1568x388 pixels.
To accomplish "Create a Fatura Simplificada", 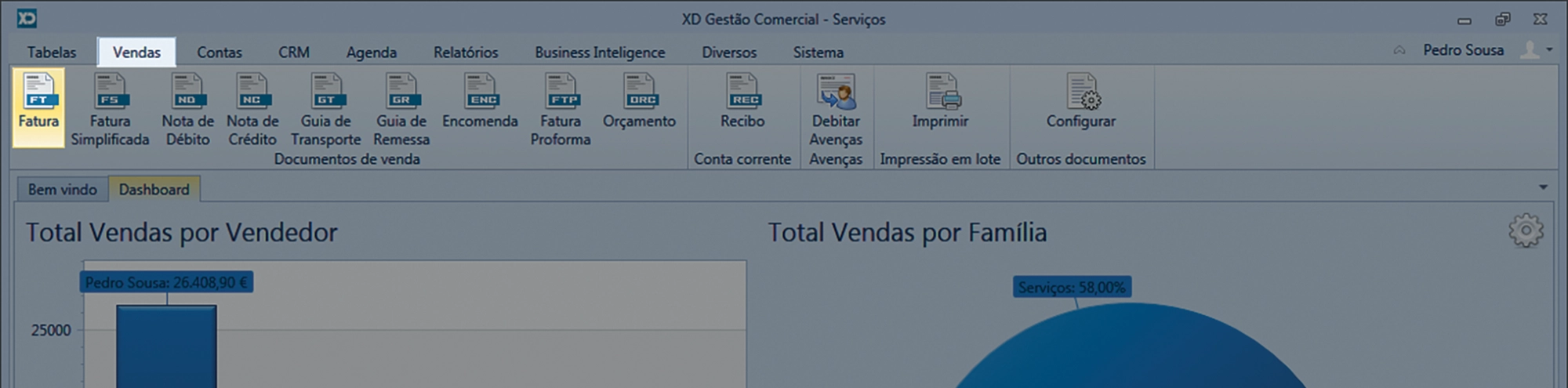I will [x=110, y=107].
